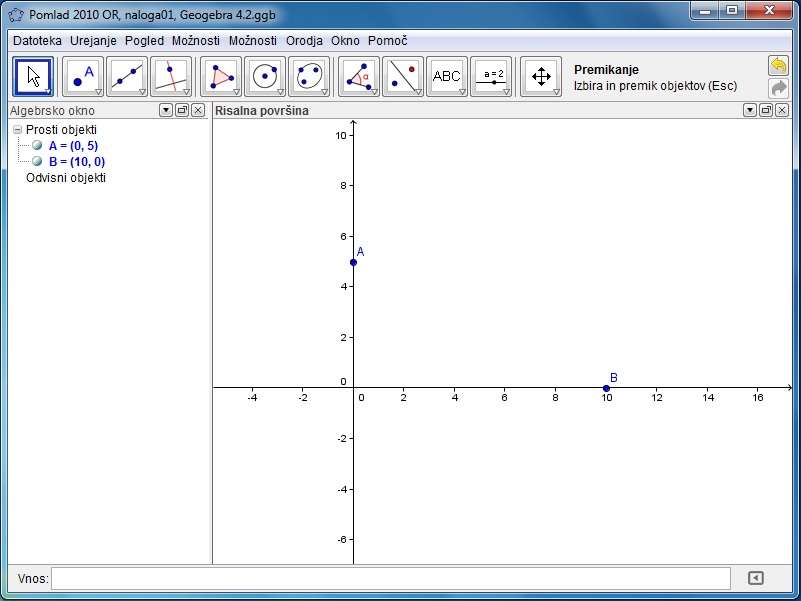Select the Move Graphics View tool
The image size is (801, 601).
point(541,76)
